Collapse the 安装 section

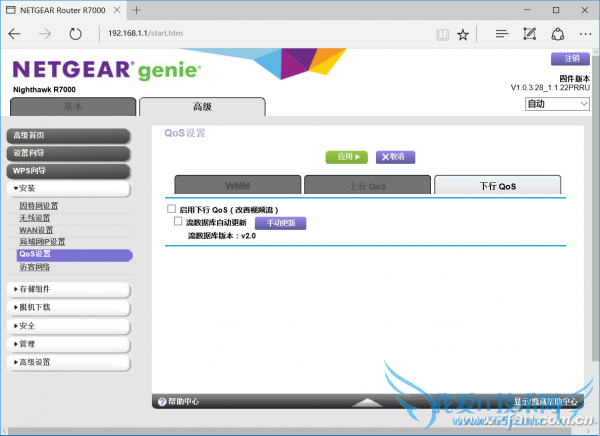tap(68, 188)
